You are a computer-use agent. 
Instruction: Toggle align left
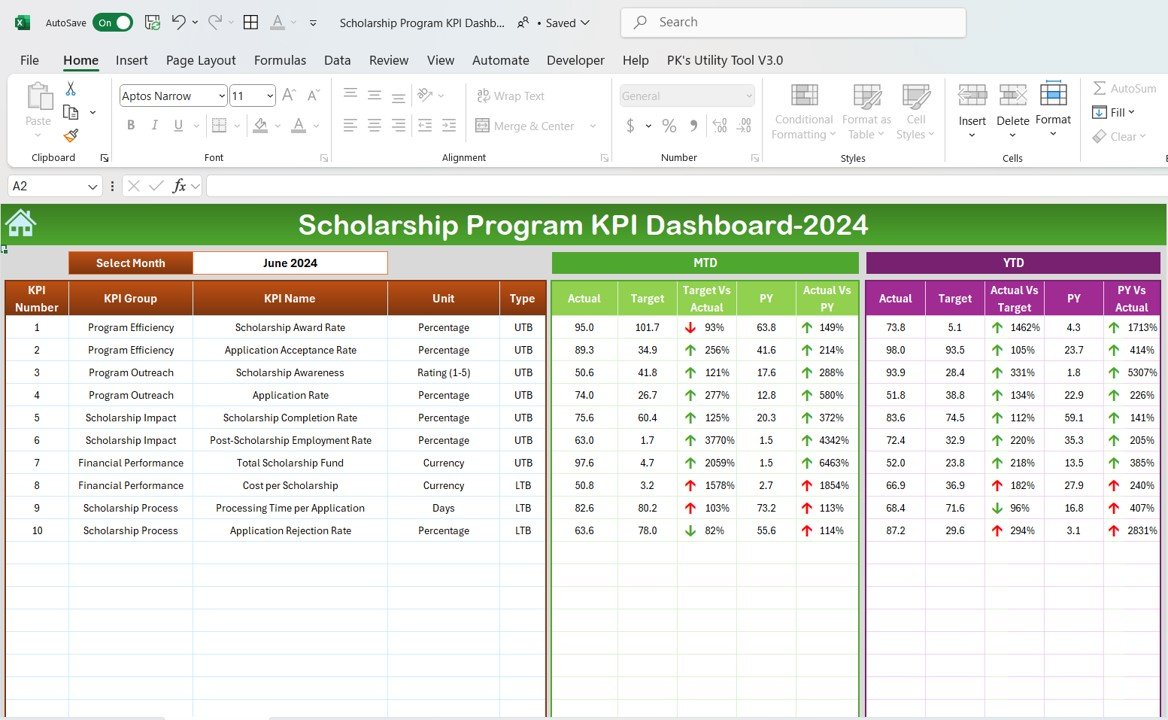point(350,125)
